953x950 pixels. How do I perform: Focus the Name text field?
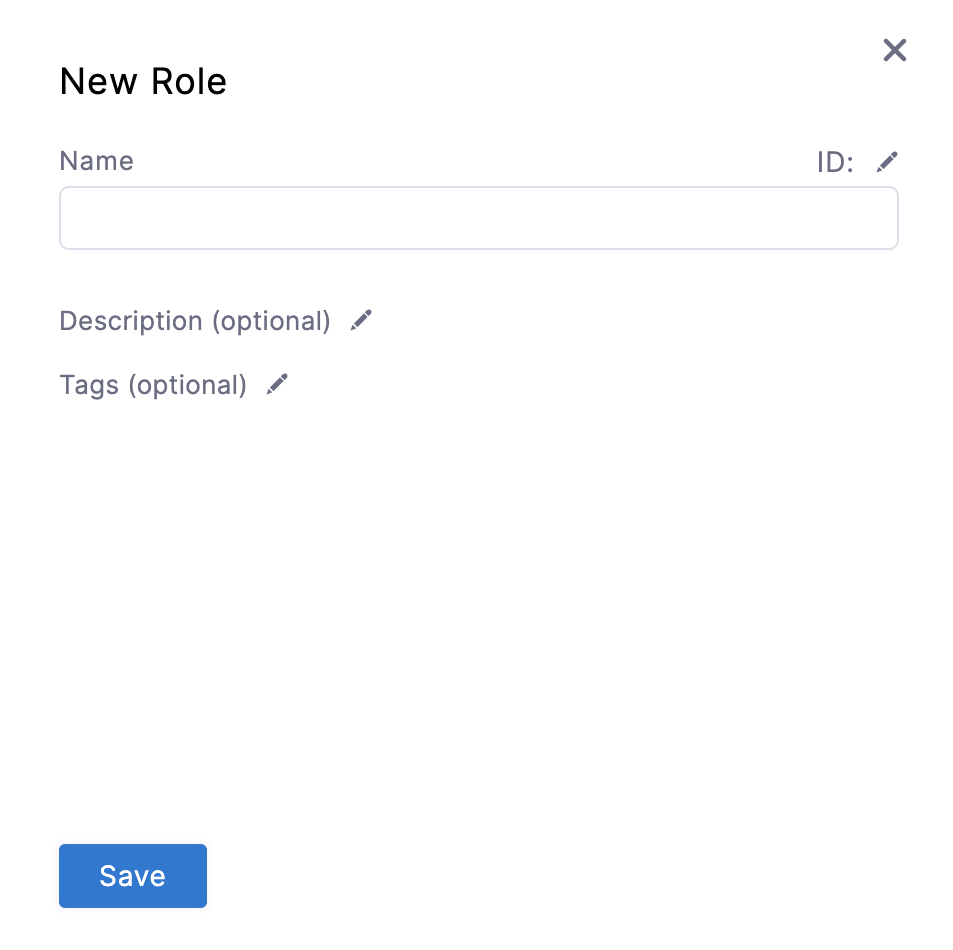[479, 218]
